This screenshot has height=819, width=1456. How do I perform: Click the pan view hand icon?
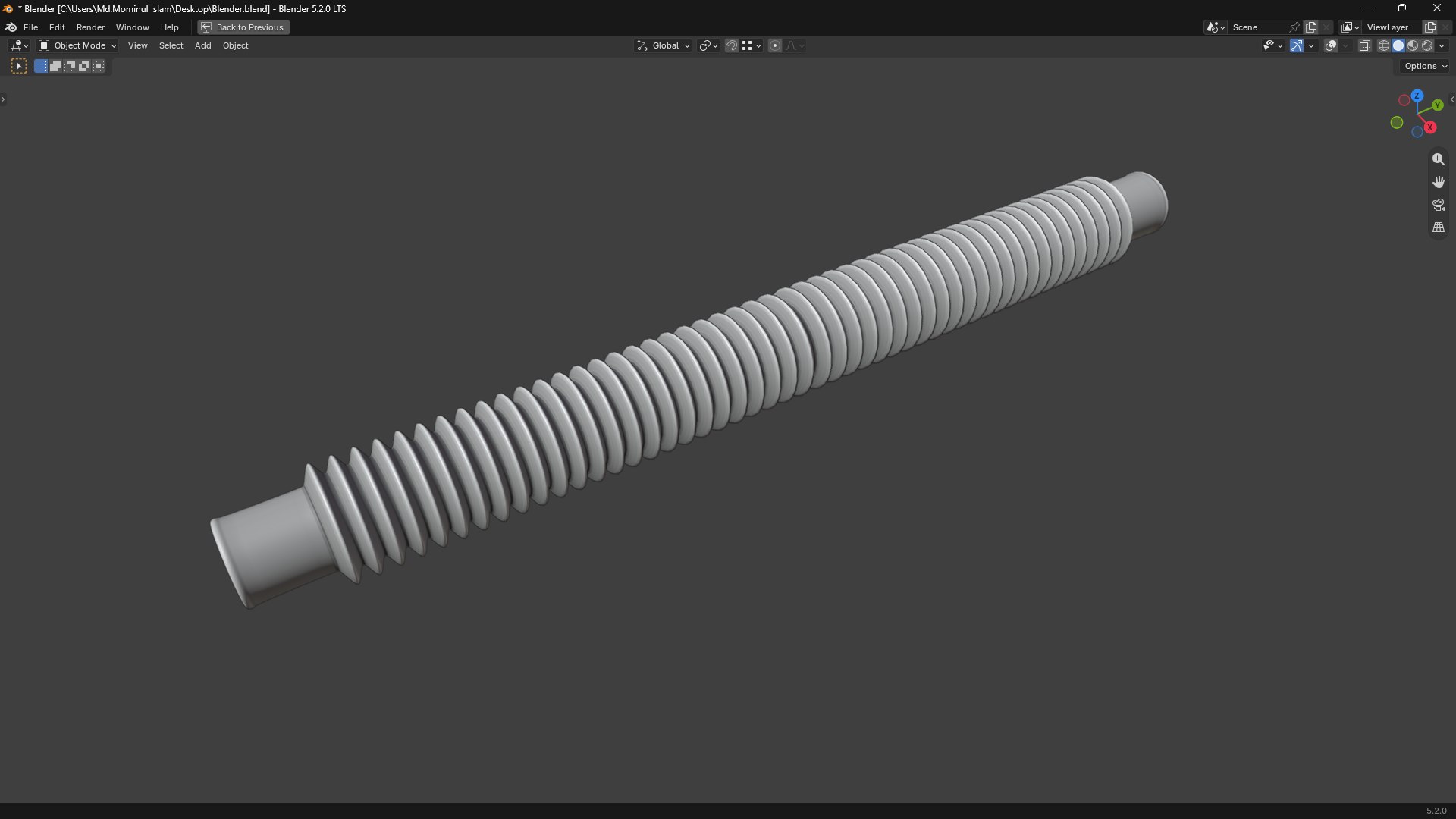point(1438,182)
